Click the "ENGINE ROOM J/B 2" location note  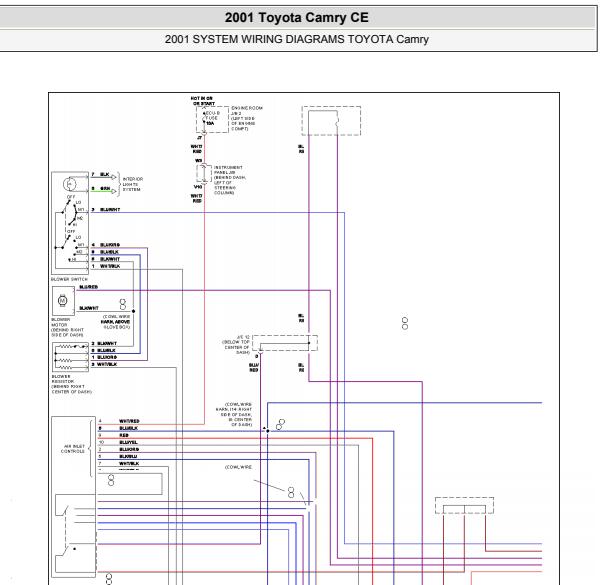click(246, 118)
